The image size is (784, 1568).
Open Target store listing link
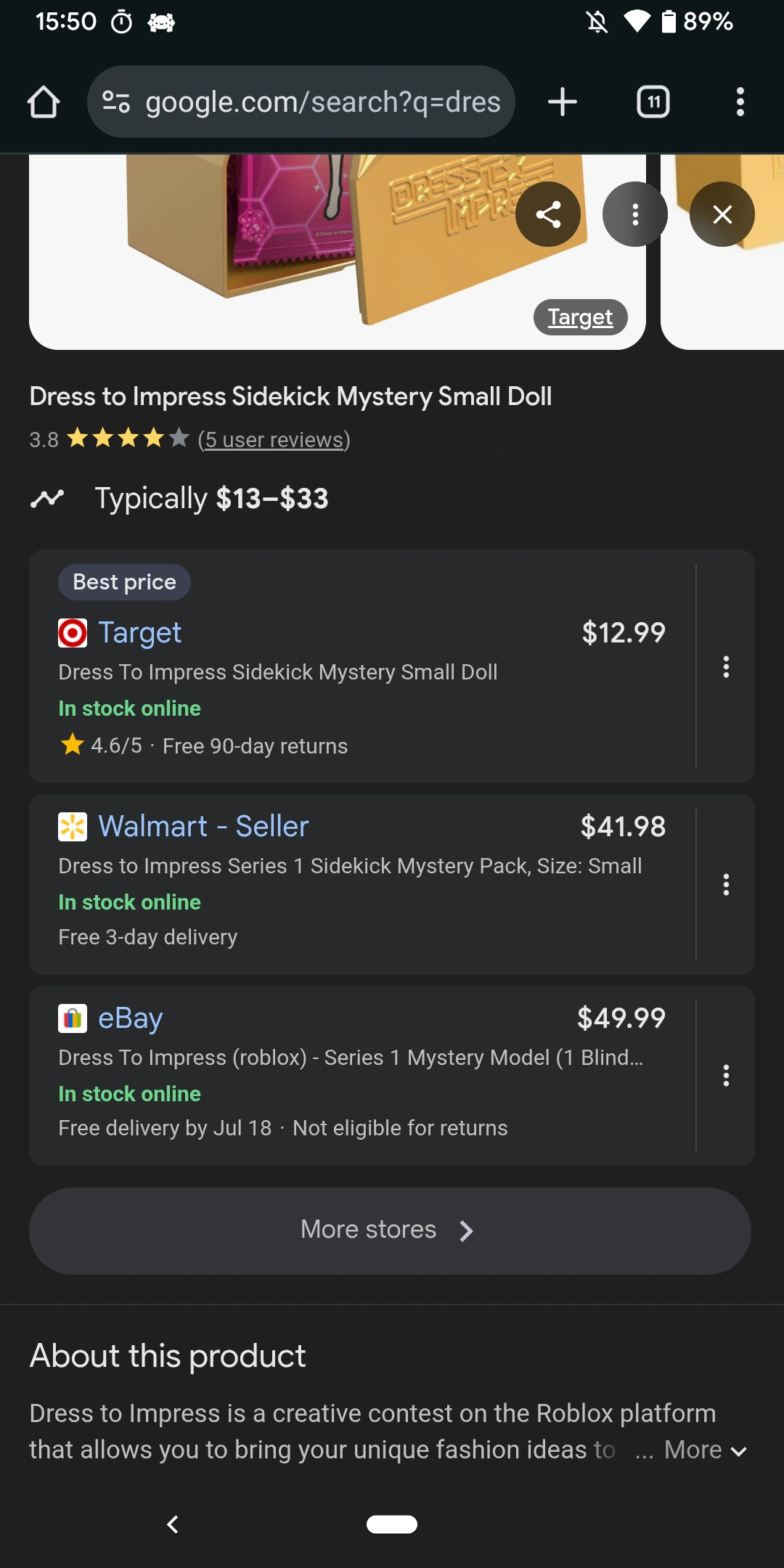coord(139,633)
